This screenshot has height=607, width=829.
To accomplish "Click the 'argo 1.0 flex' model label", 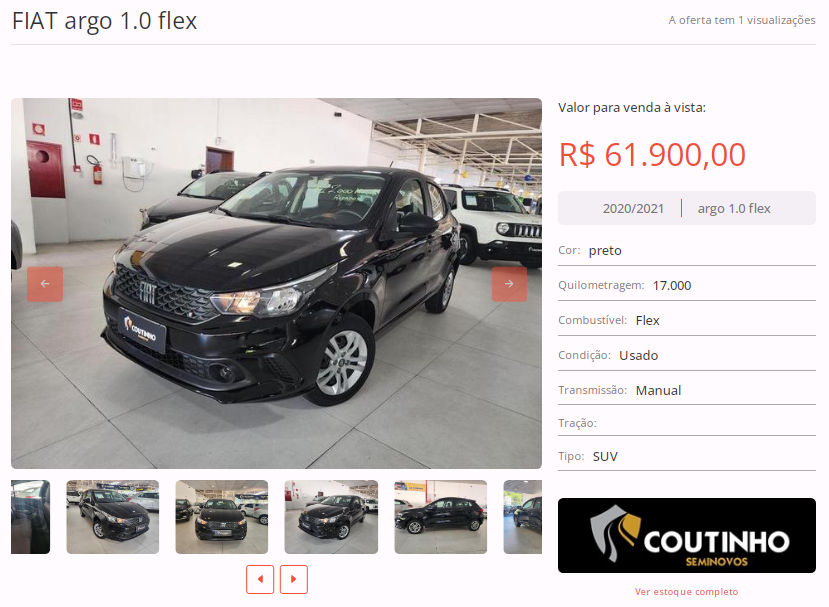I will [x=734, y=208].
